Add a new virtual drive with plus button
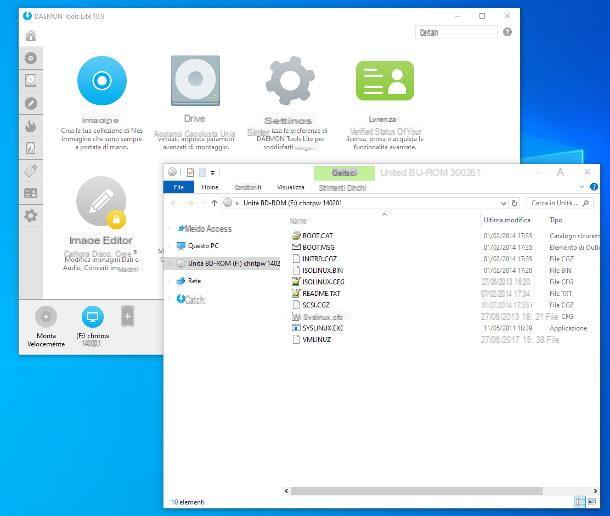610x516 pixels. tap(128, 316)
